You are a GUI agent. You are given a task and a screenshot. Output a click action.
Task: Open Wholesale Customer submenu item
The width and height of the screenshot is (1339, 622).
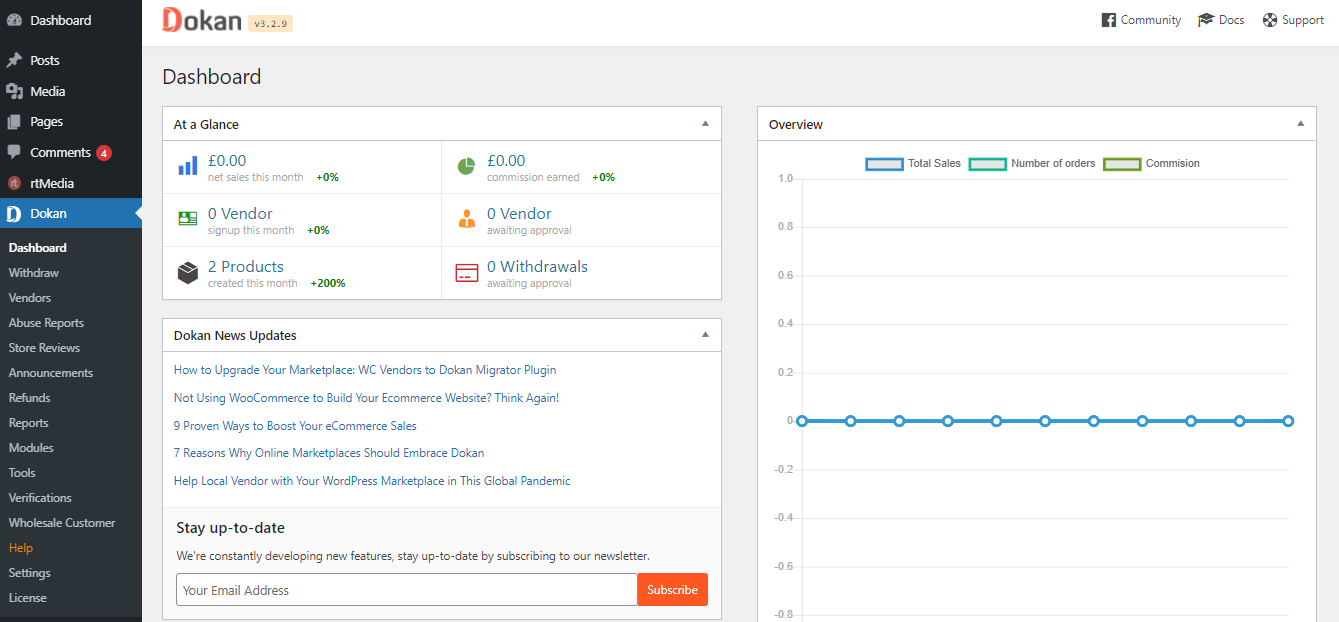pos(62,523)
